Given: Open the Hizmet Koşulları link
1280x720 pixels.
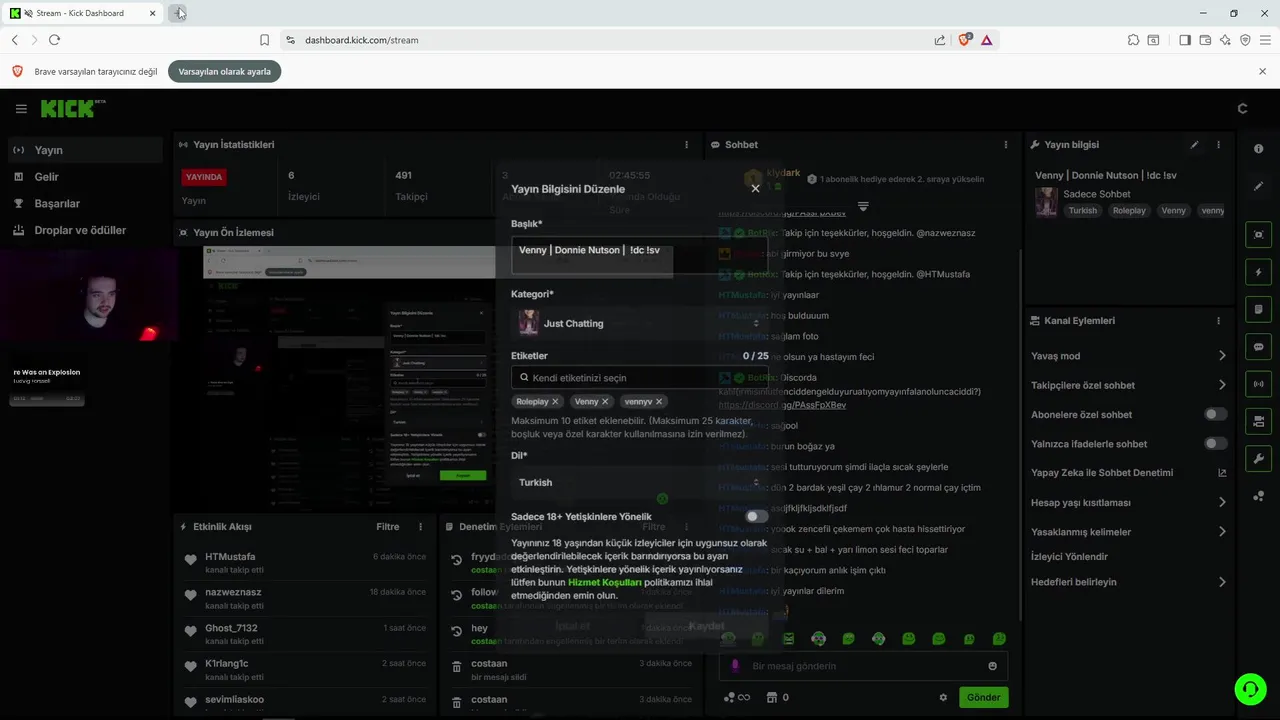Looking at the screenshot, I should (x=605, y=582).
